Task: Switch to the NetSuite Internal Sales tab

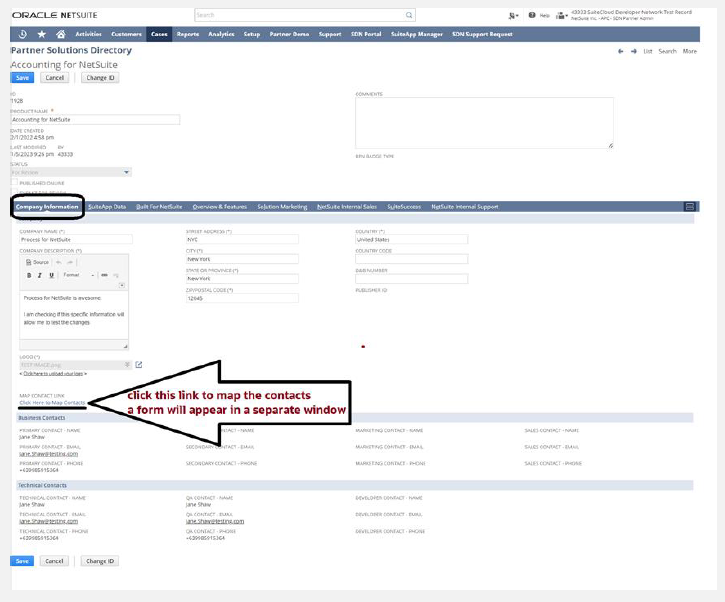Action: pos(347,207)
